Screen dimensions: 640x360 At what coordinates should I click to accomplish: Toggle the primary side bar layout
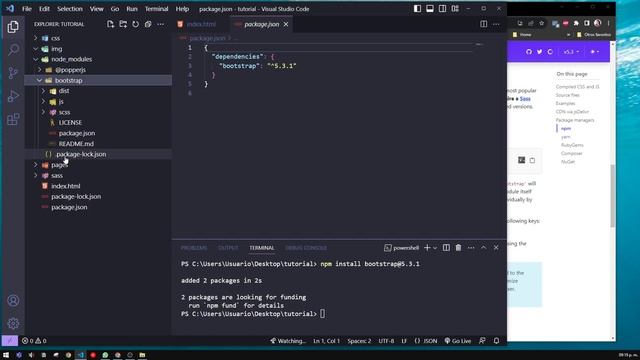(417, 9)
